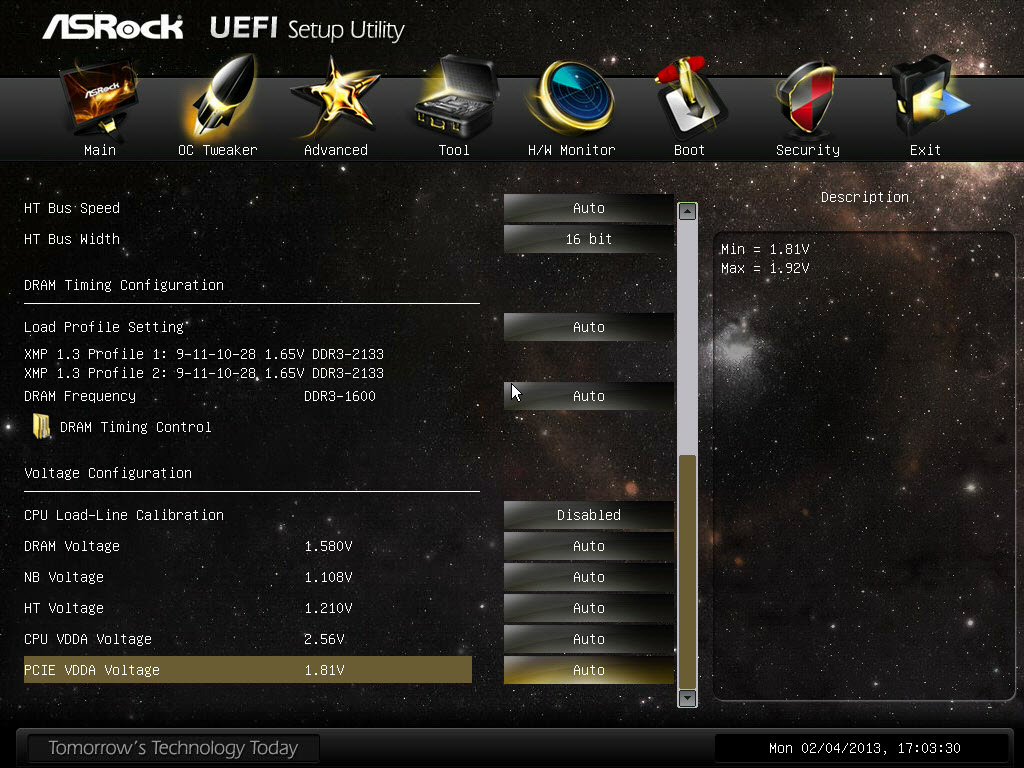Screen dimensions: 1024x768
Task: Click the Voltage Configuration heading
Action: click(x=108, y=473)
